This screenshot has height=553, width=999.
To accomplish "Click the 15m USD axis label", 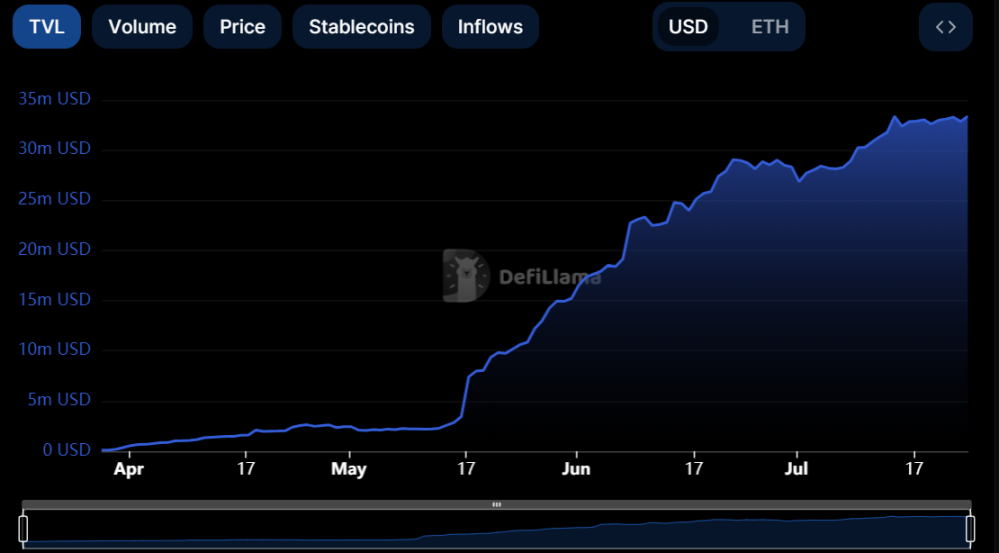I will (55, 299).
